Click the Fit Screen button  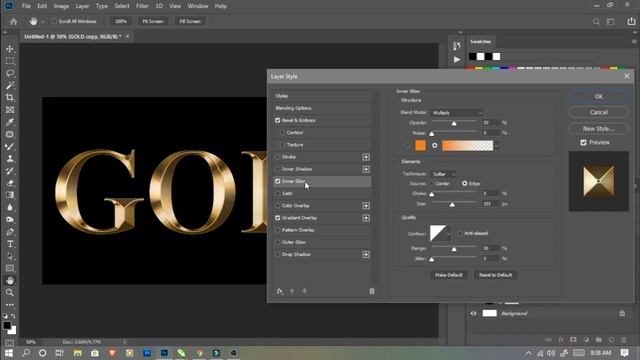pyautogui.click(x=153, y=21)
